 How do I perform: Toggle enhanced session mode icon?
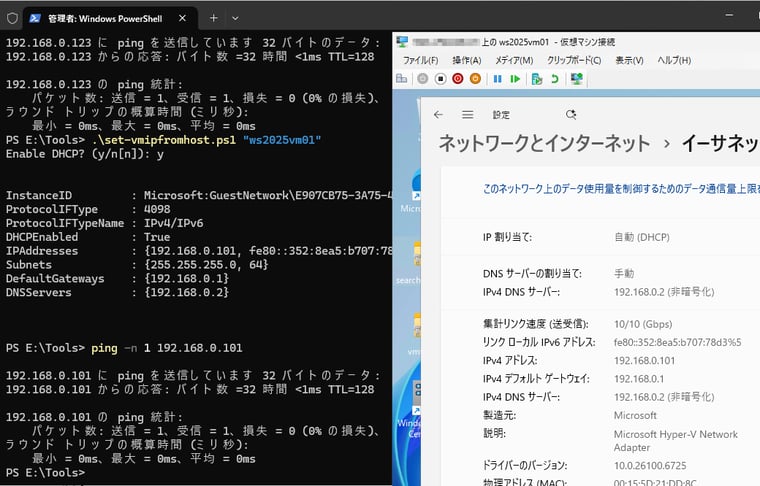[x=576, y=78]
